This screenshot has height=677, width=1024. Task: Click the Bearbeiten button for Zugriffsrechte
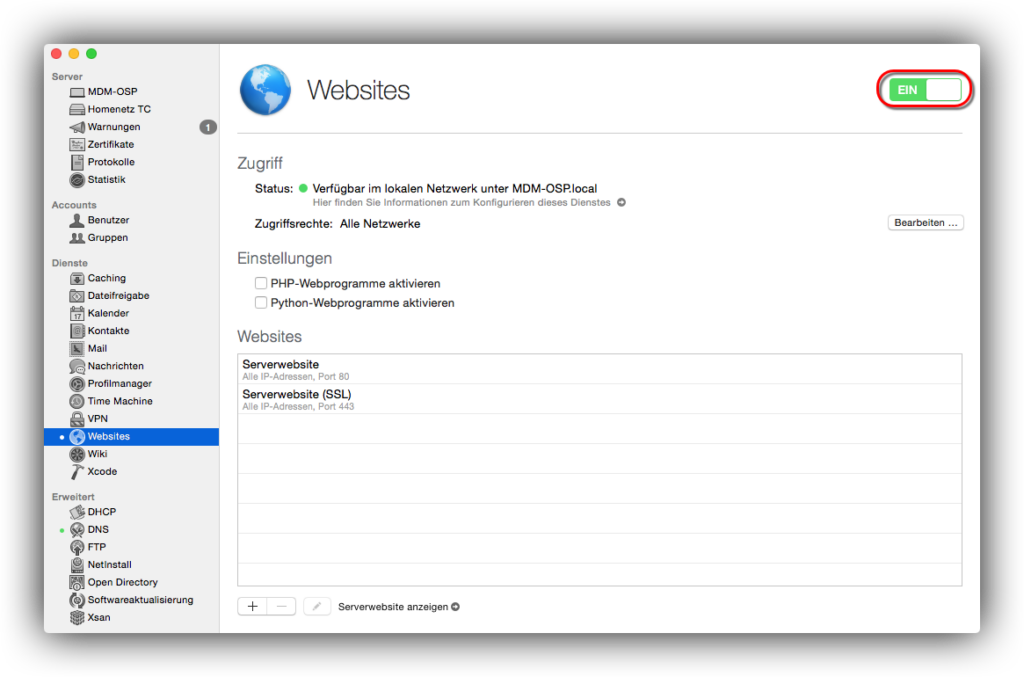(925, 223)
